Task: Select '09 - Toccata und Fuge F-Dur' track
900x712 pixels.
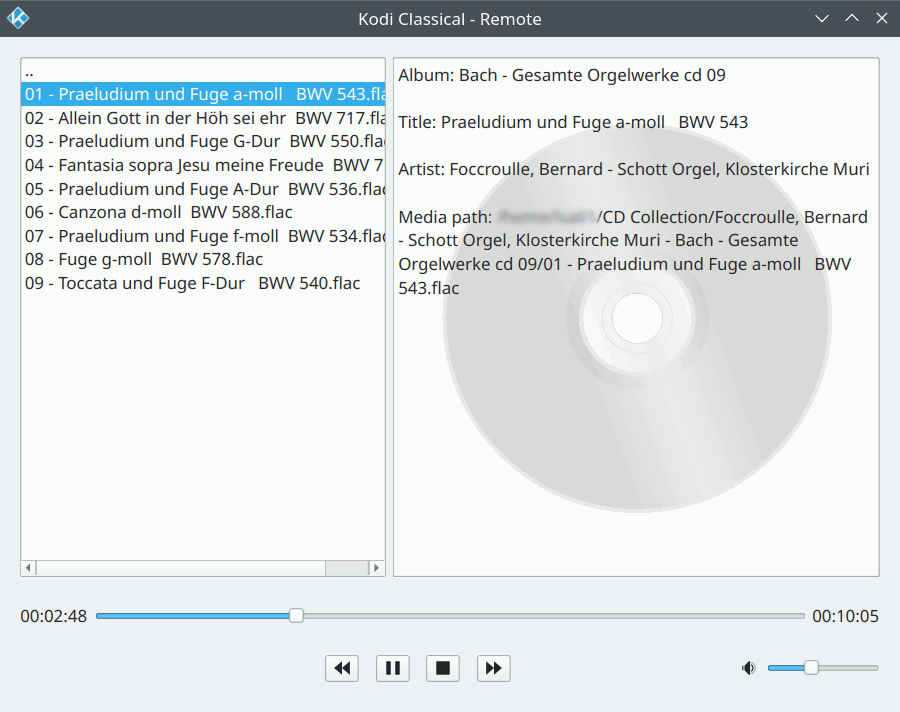Action: coord(203,283)
